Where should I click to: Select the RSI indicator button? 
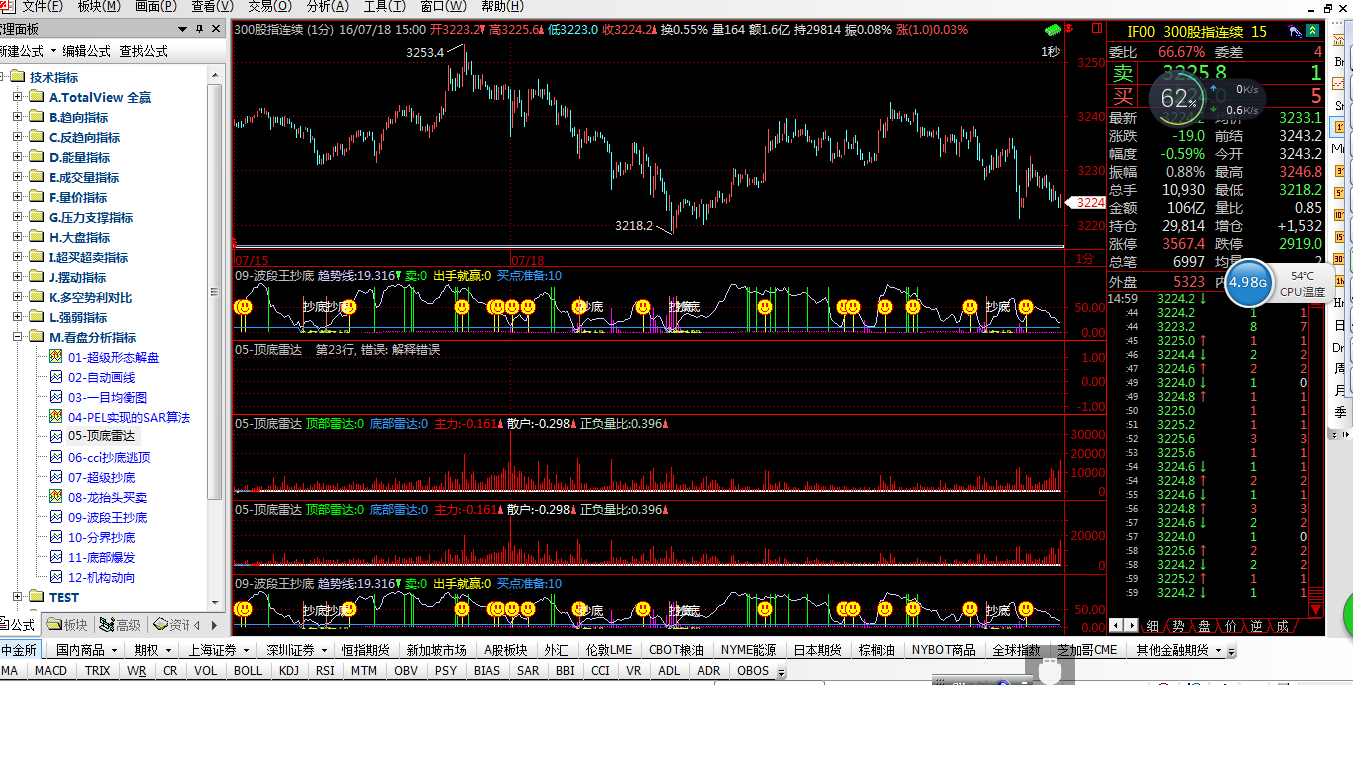(x=325, y=671)
